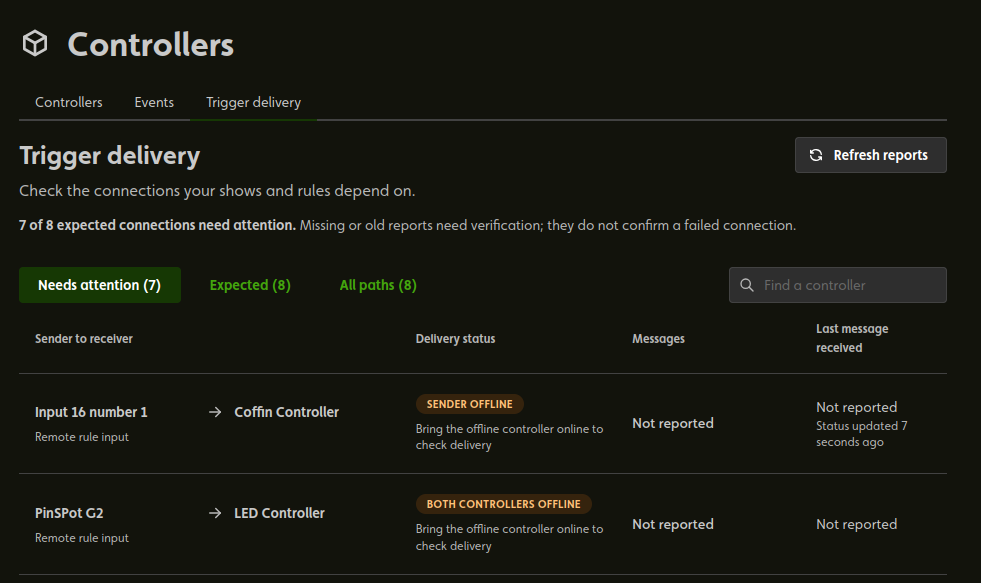Click the magnifier search icon
Viewport: 981px width, 583px height.
click(747, 285)
